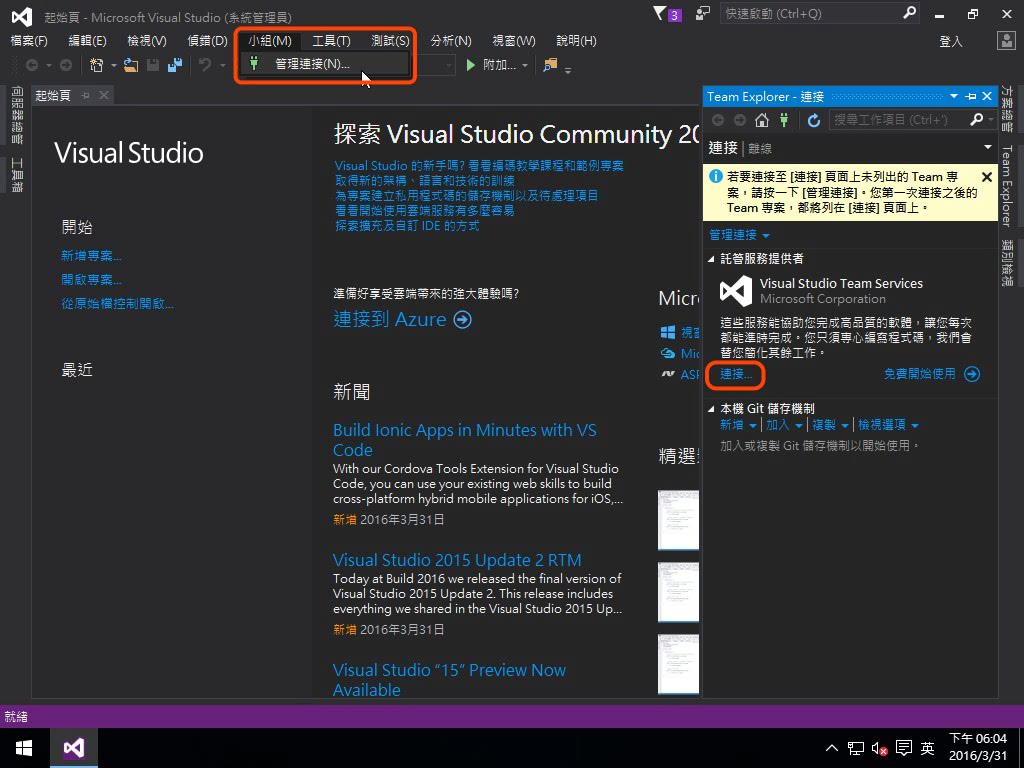
Task: Click the Open File folder toolbar icon
Action: 131,65
